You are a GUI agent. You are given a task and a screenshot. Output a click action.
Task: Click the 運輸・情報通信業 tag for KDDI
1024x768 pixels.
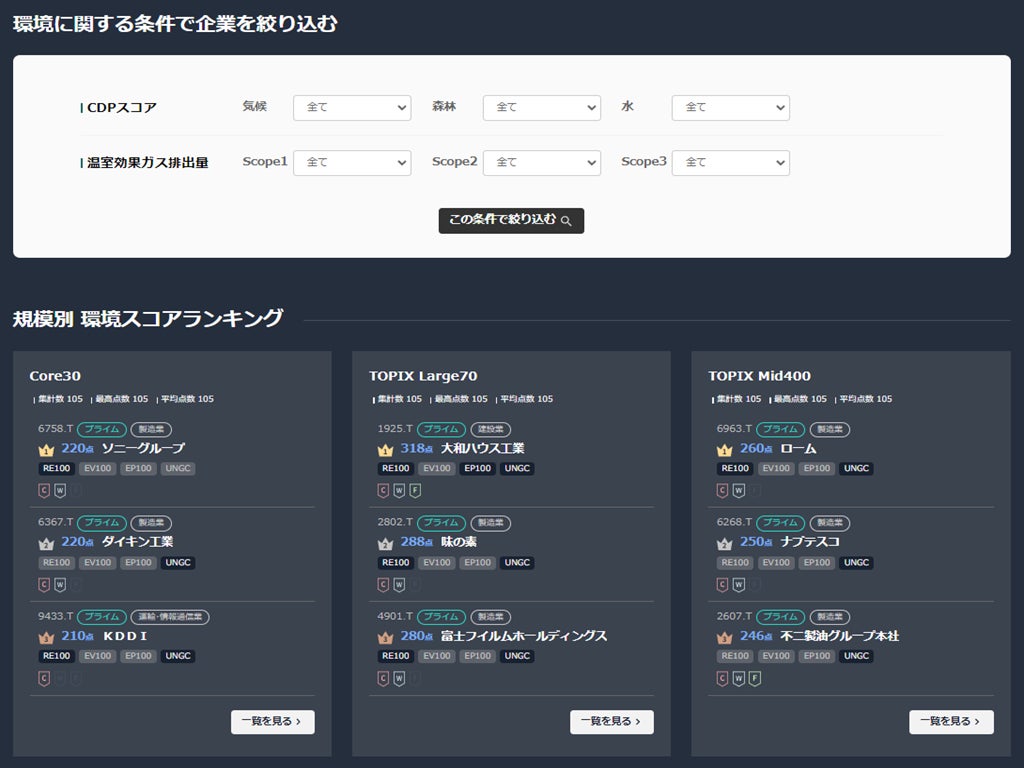coord(170,616)
